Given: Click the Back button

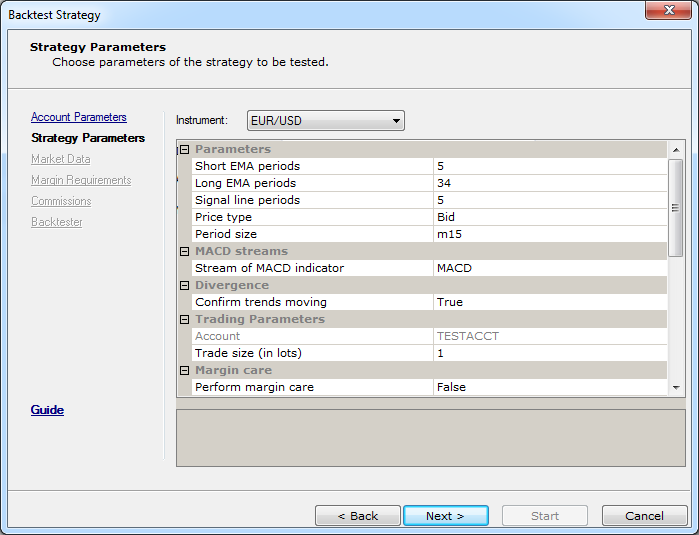Looking at the screenshot, I should pos(358,516).
